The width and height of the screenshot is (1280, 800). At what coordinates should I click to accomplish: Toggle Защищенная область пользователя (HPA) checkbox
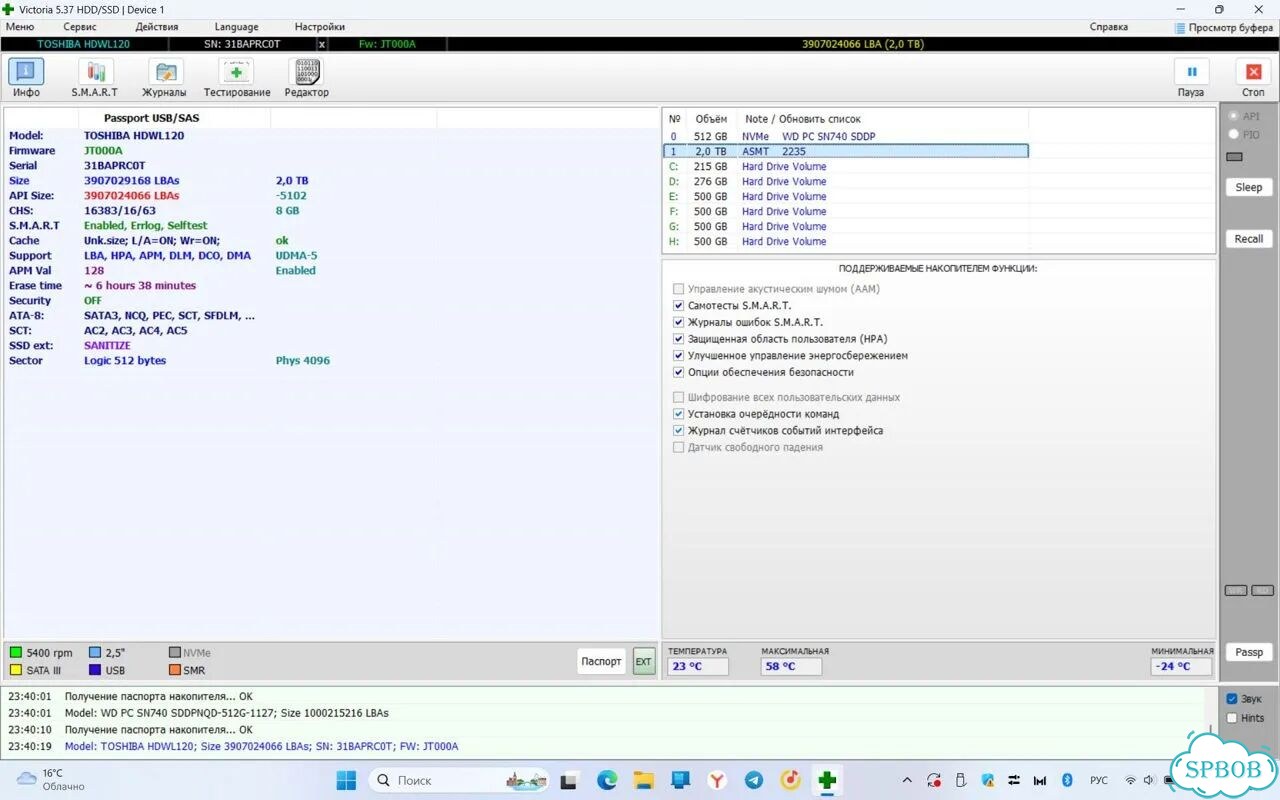[679, 339]
